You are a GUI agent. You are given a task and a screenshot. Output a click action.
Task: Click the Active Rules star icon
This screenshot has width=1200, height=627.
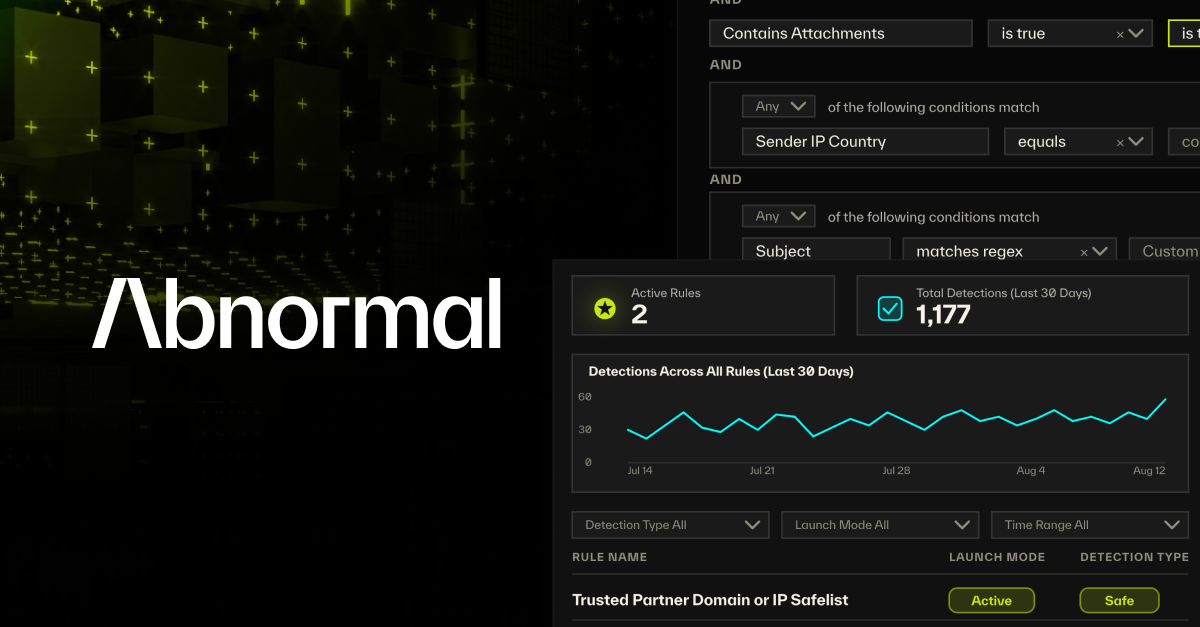pyautogui.click(x=605, y=308)
